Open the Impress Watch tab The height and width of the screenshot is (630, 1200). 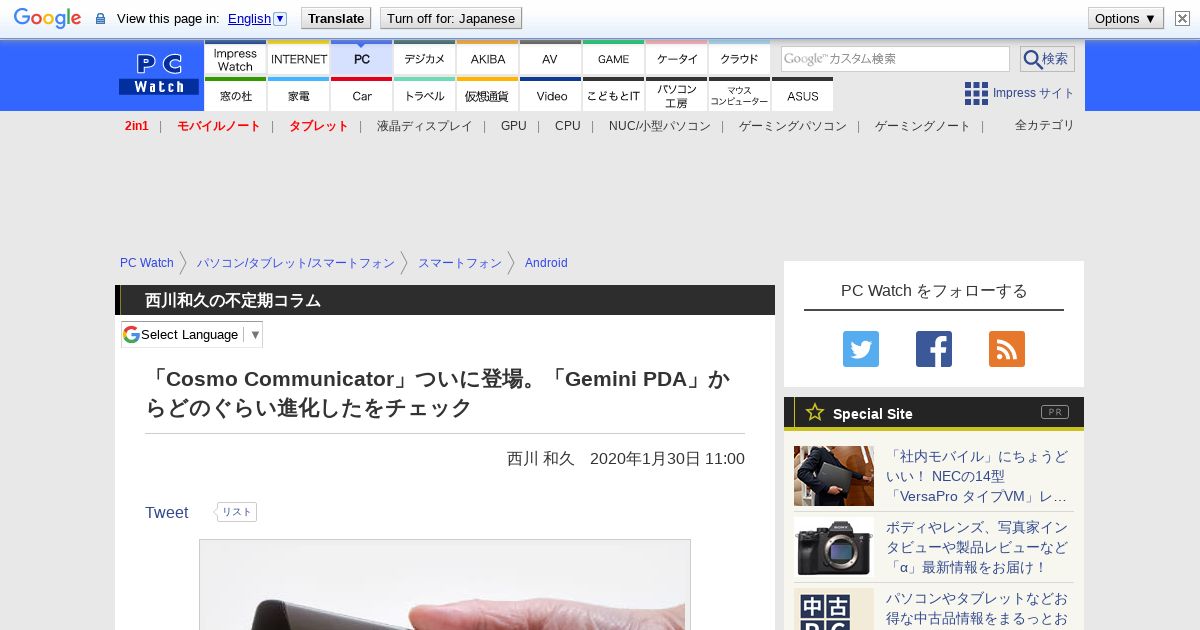[235, 59]
